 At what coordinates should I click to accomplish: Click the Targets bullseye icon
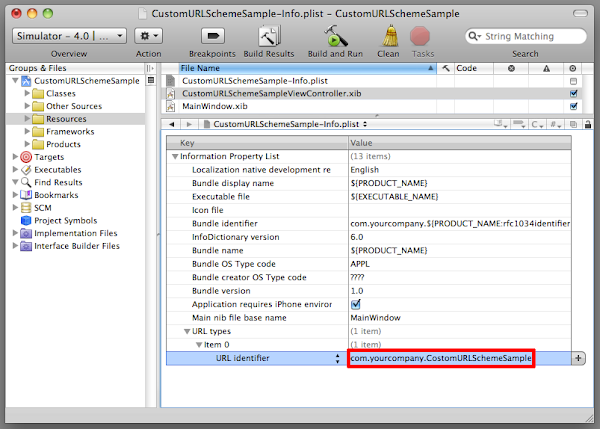tap(26, 157)
